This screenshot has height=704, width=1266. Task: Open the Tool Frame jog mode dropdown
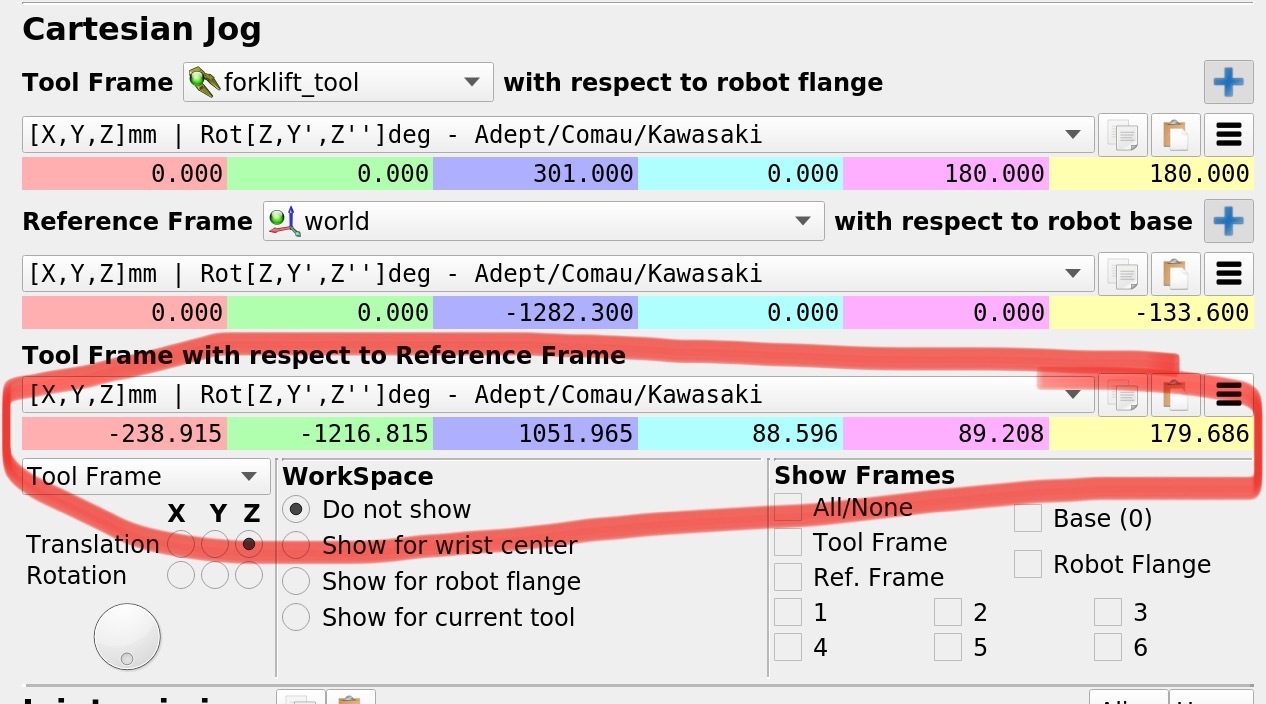coord(146,476)
